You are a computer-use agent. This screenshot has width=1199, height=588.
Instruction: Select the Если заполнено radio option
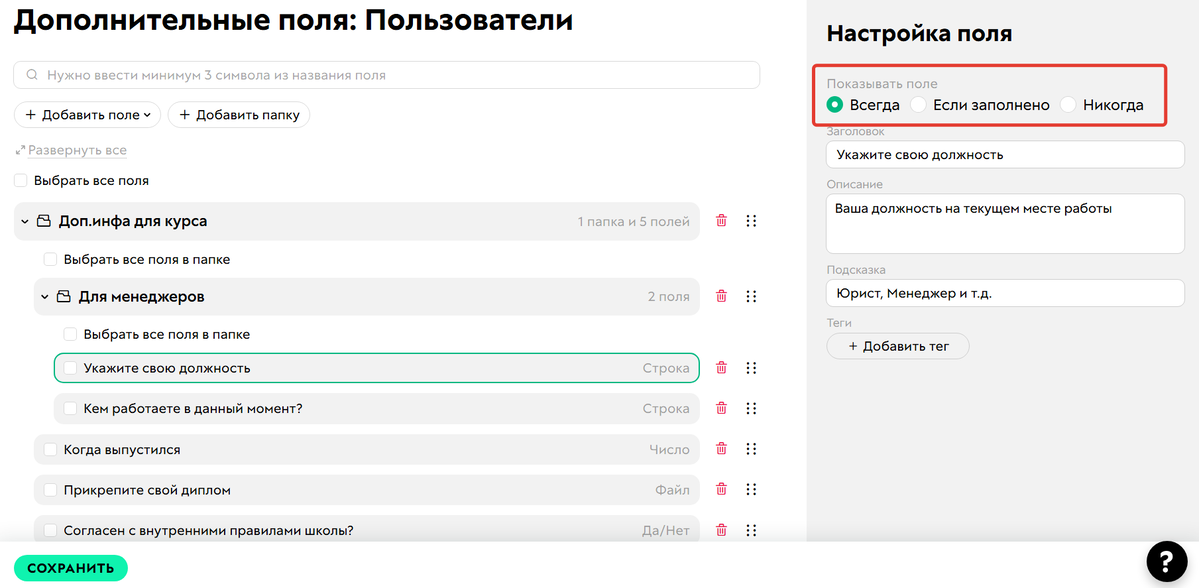(918, 105)
